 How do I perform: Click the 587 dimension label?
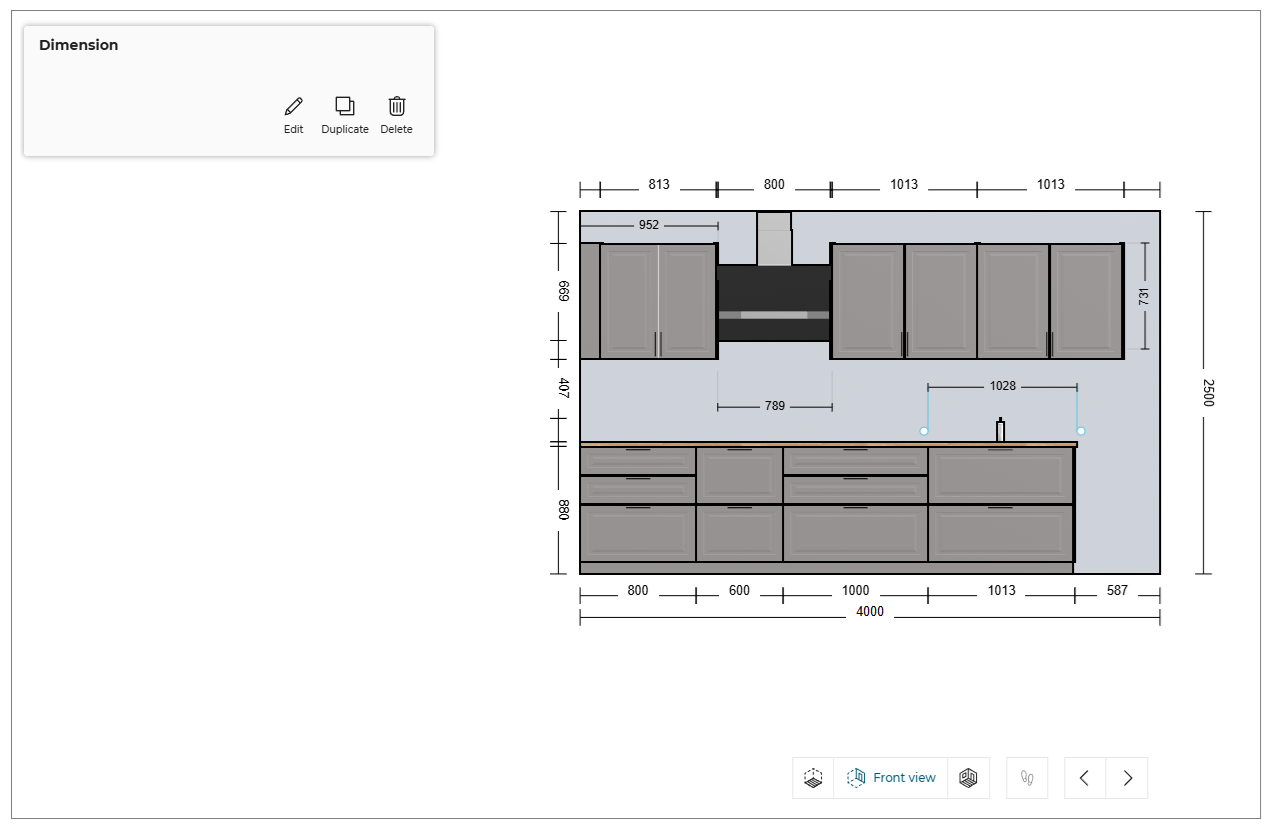(x=1117, y=591)
